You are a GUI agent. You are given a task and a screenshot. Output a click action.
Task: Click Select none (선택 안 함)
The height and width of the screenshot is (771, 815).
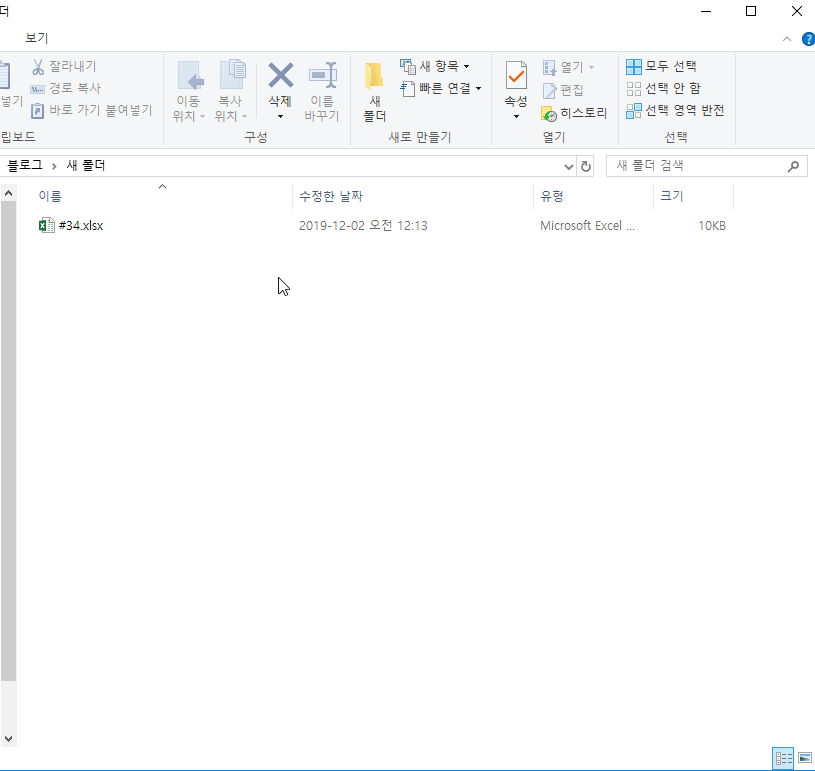click(x=663, y=88)
